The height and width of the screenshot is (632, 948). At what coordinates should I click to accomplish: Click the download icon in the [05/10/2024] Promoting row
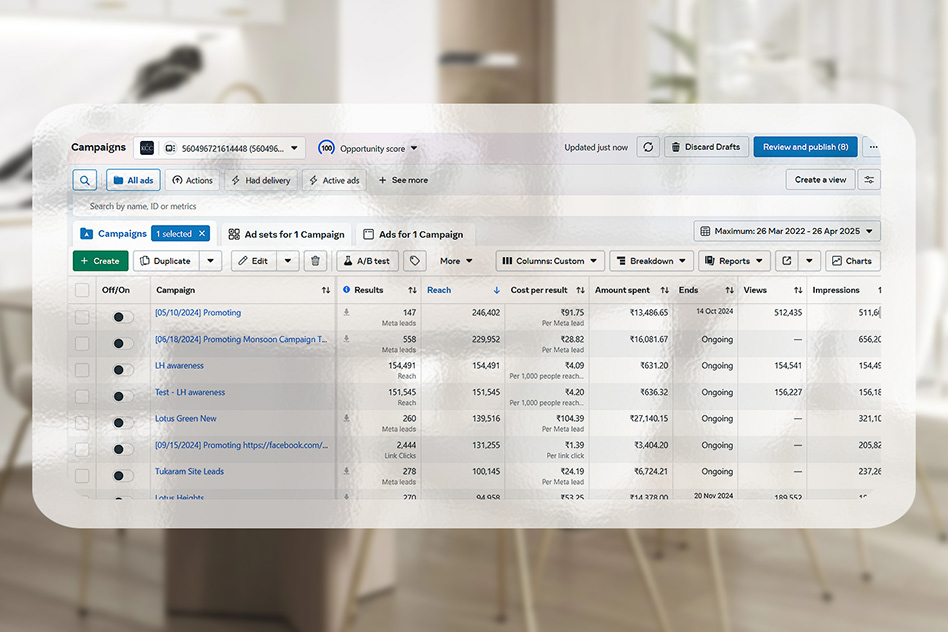pos(346,313)
